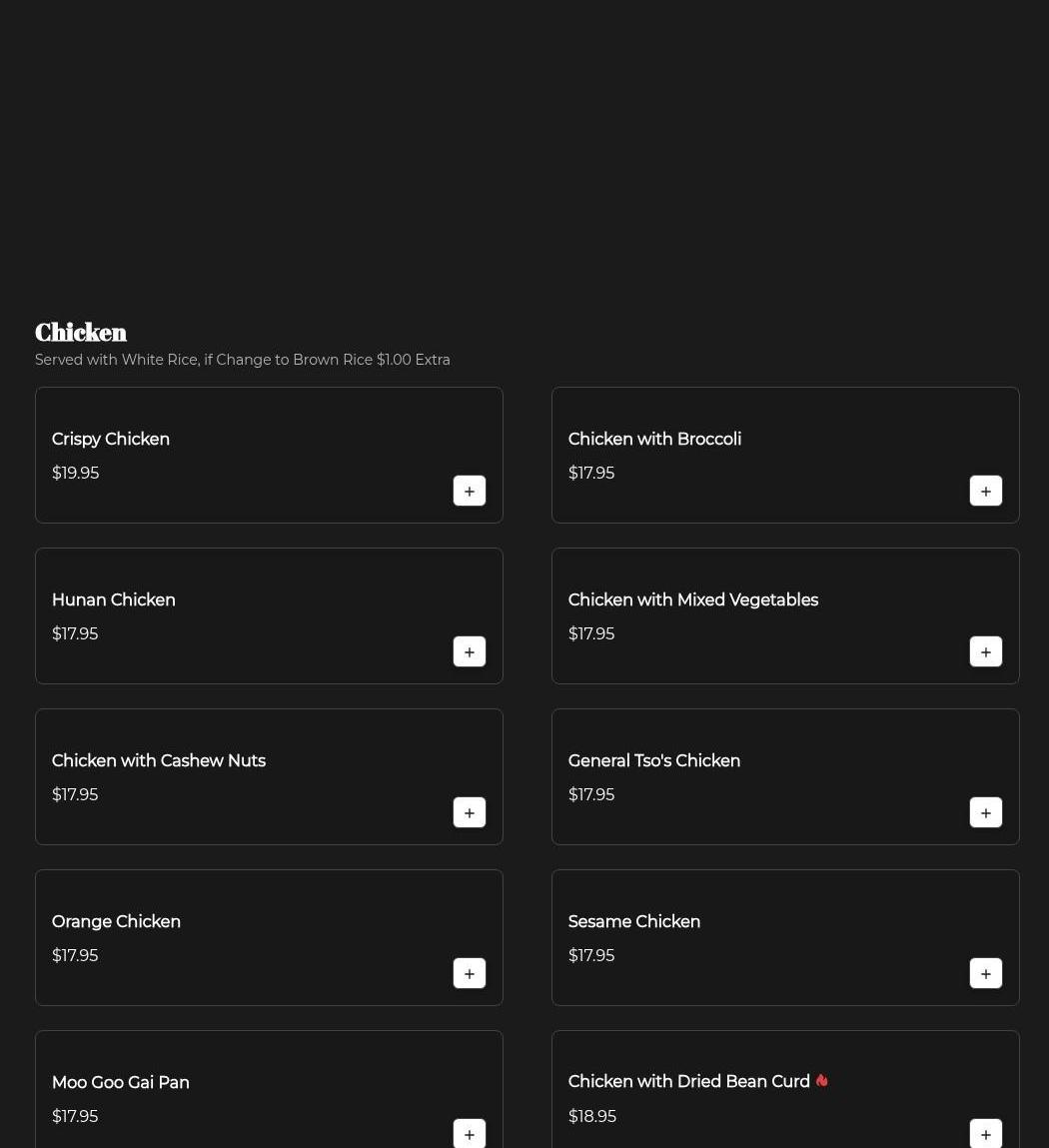The height and width of the screenshot is (1148, 1049).
Task: Open the Orange Chicken menu card
Action: (x=269, y=938)
